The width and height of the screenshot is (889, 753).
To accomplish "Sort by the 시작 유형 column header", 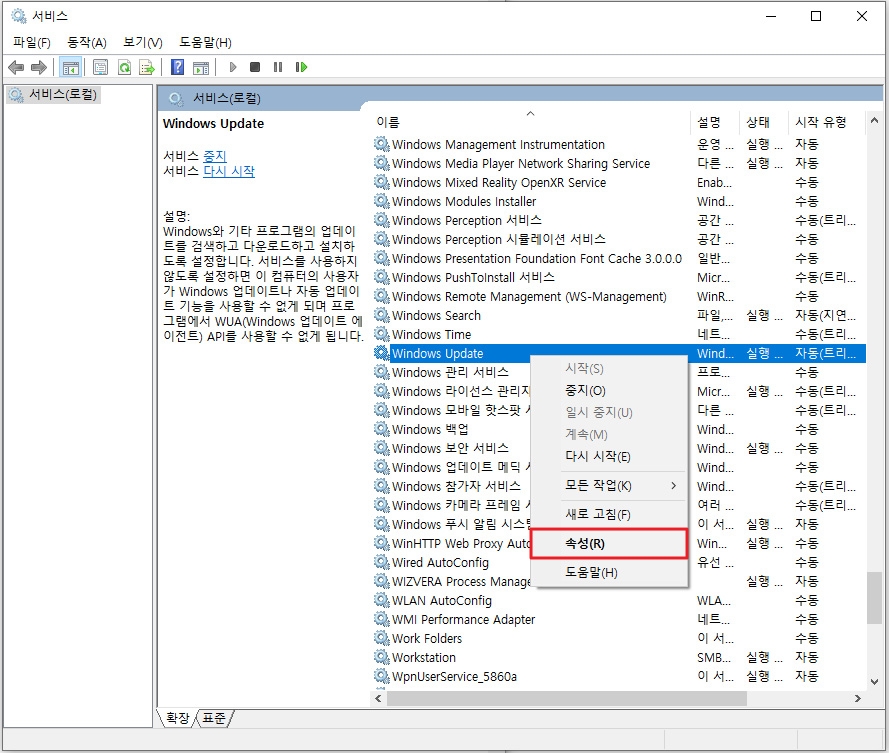I will (826, 122).
